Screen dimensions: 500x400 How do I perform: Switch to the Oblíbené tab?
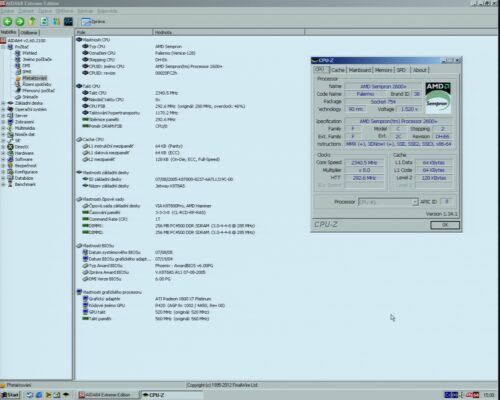(x=29, y=32)
